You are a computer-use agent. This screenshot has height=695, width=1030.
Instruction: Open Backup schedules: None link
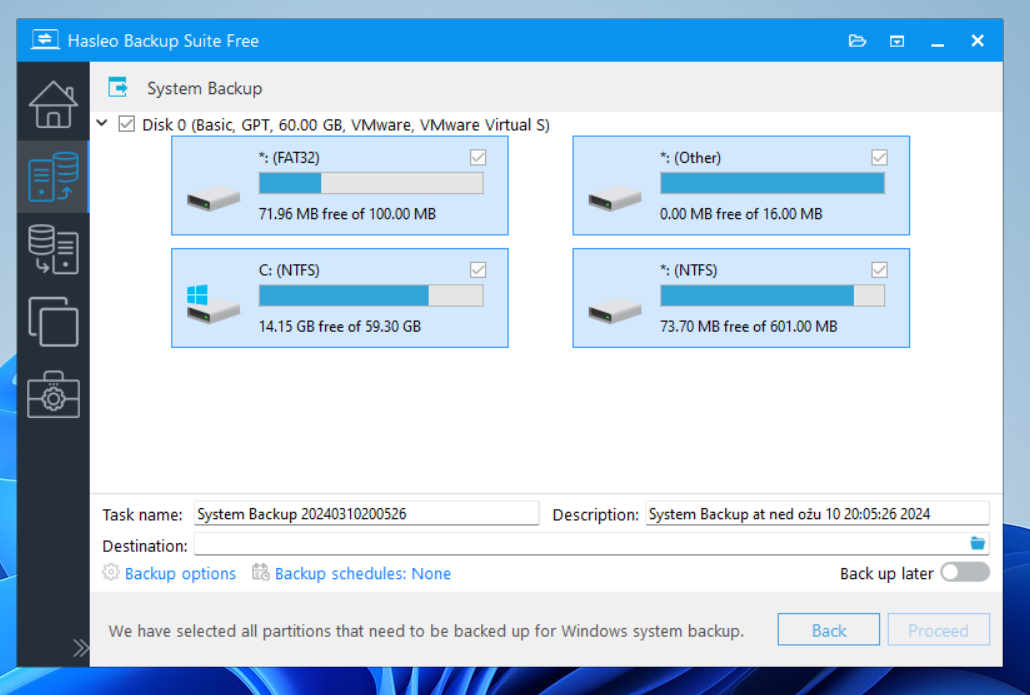[x=363, y=573]
